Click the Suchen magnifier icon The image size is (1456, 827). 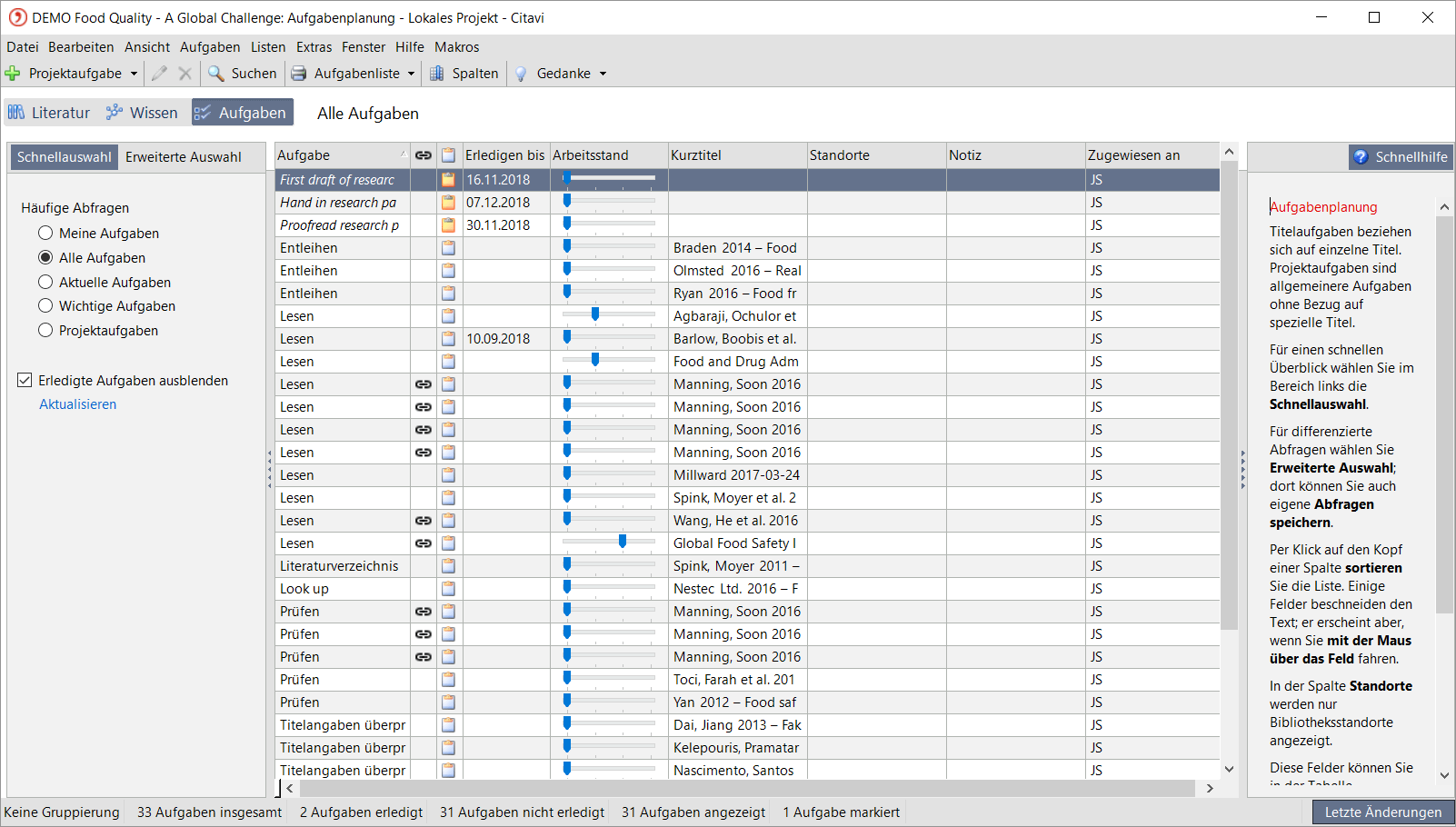215,74
